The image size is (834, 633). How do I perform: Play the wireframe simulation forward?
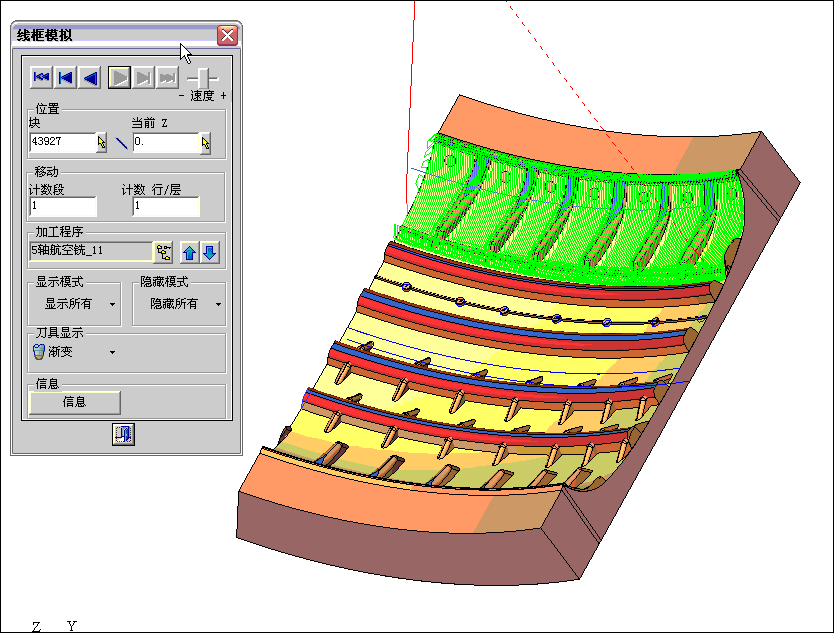(x=119, y=78)
